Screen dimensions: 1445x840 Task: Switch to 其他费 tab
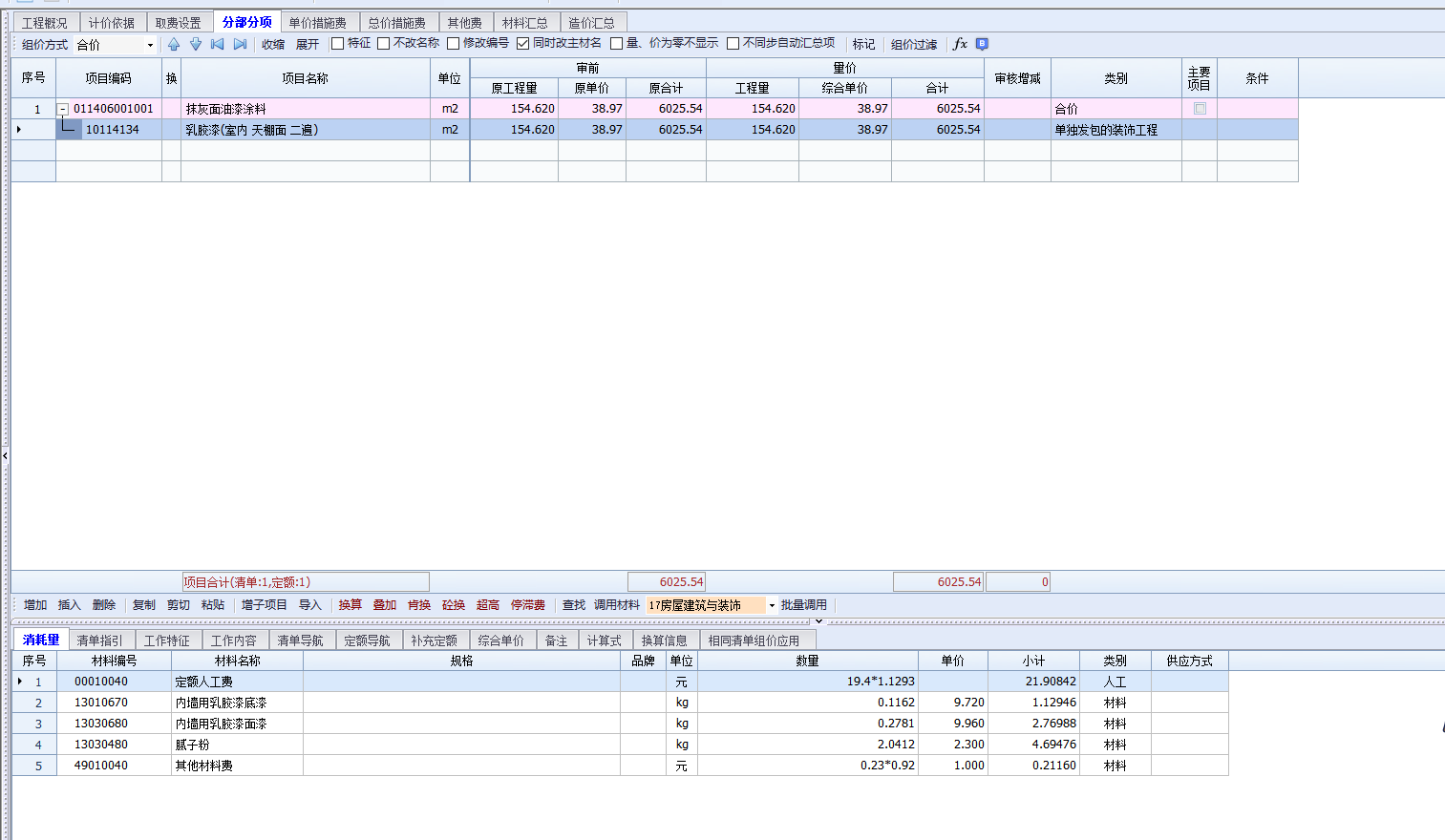[465, 23]
